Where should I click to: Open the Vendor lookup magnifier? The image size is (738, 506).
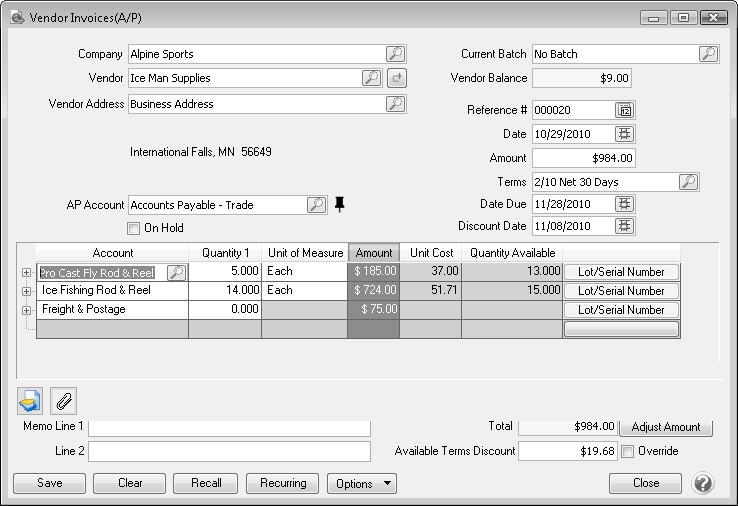371,78
